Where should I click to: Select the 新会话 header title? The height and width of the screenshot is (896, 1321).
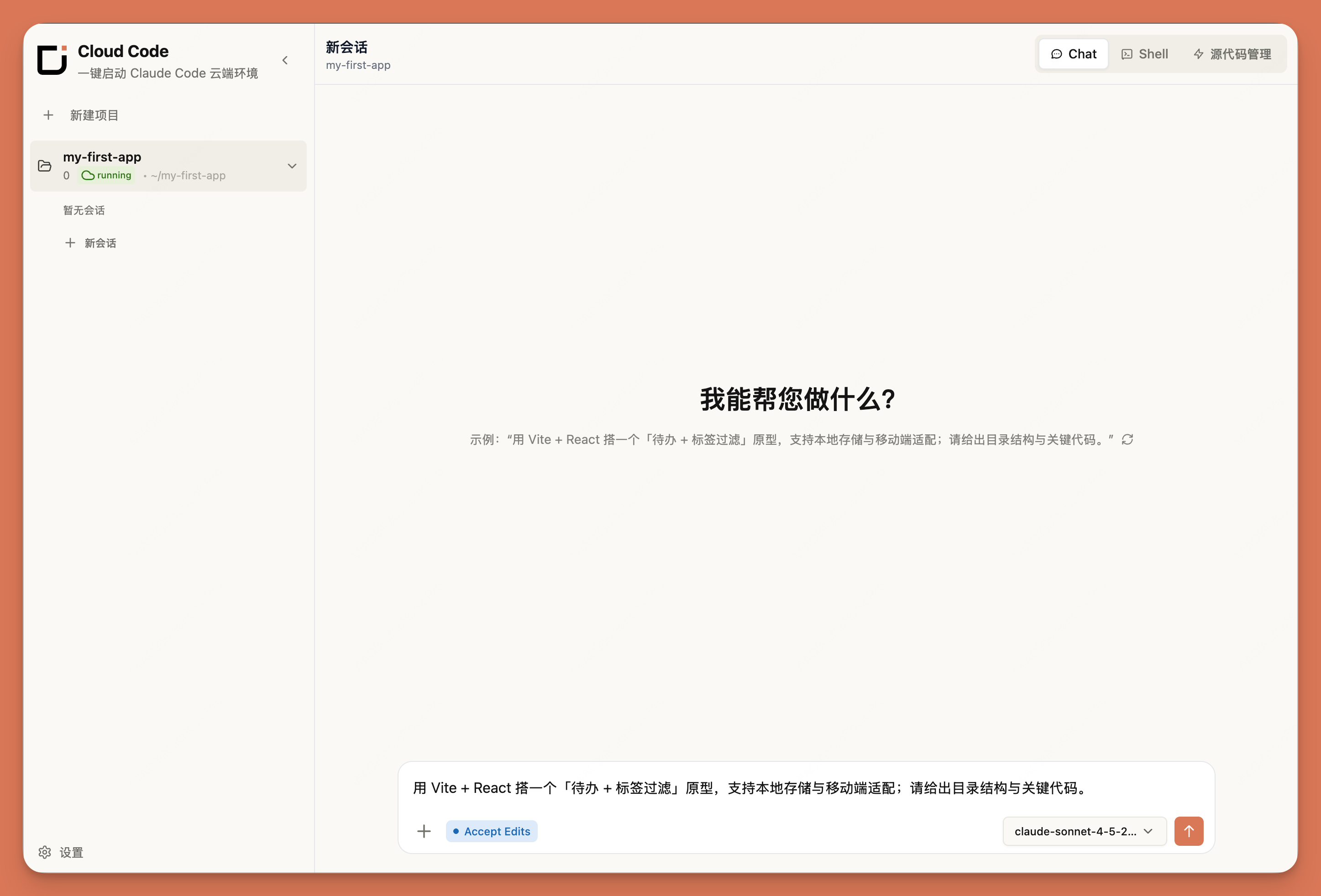pyautogui.click(x=346, y=47)
